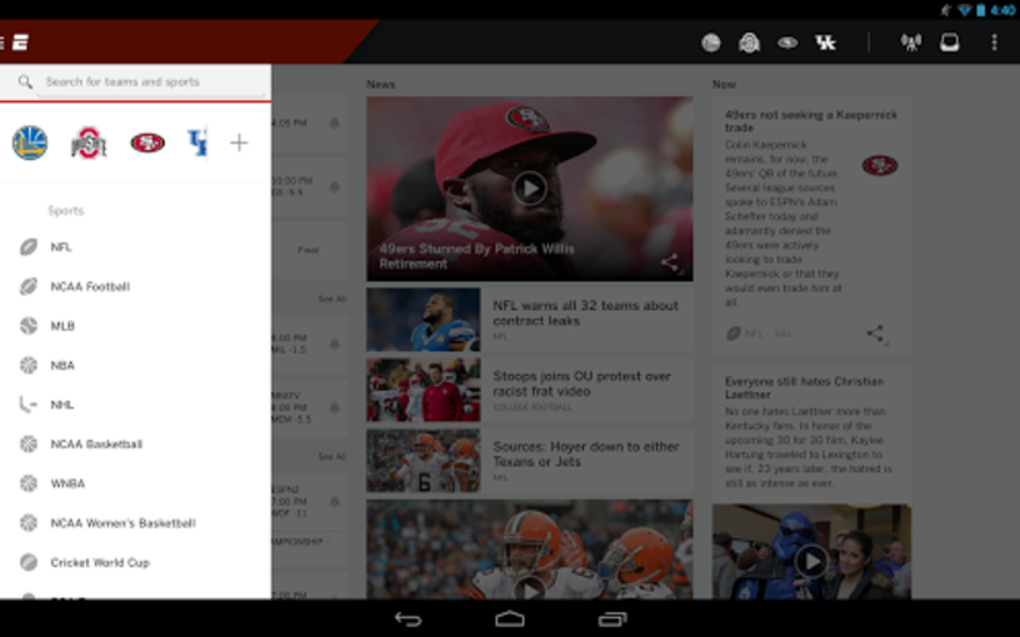
Task: Open MLB in the Sports list
Action: (135, 325)
